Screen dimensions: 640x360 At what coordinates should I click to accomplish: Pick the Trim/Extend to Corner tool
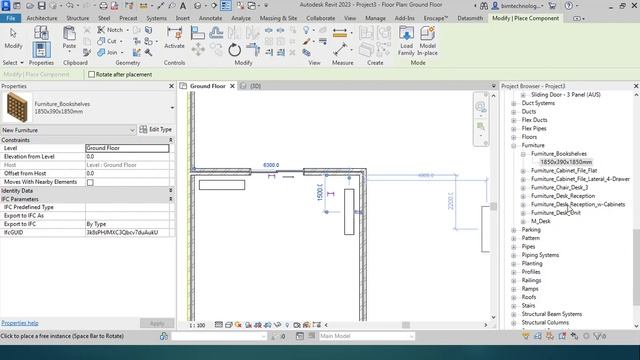(253, 50)
